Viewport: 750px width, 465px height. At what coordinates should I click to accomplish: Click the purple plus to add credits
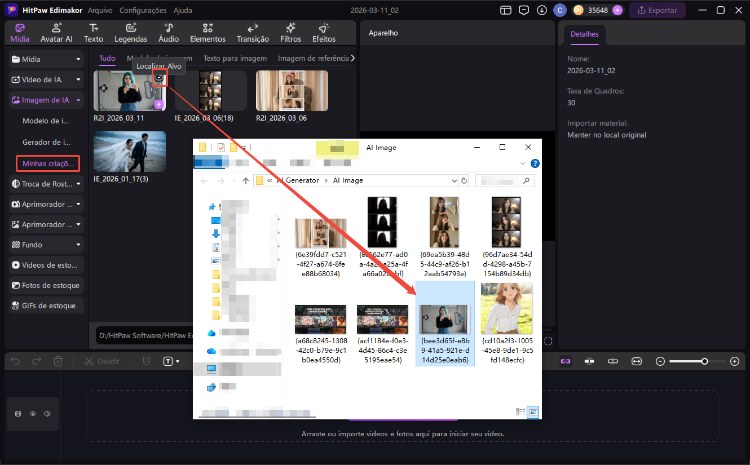click(x=618, y=10)
